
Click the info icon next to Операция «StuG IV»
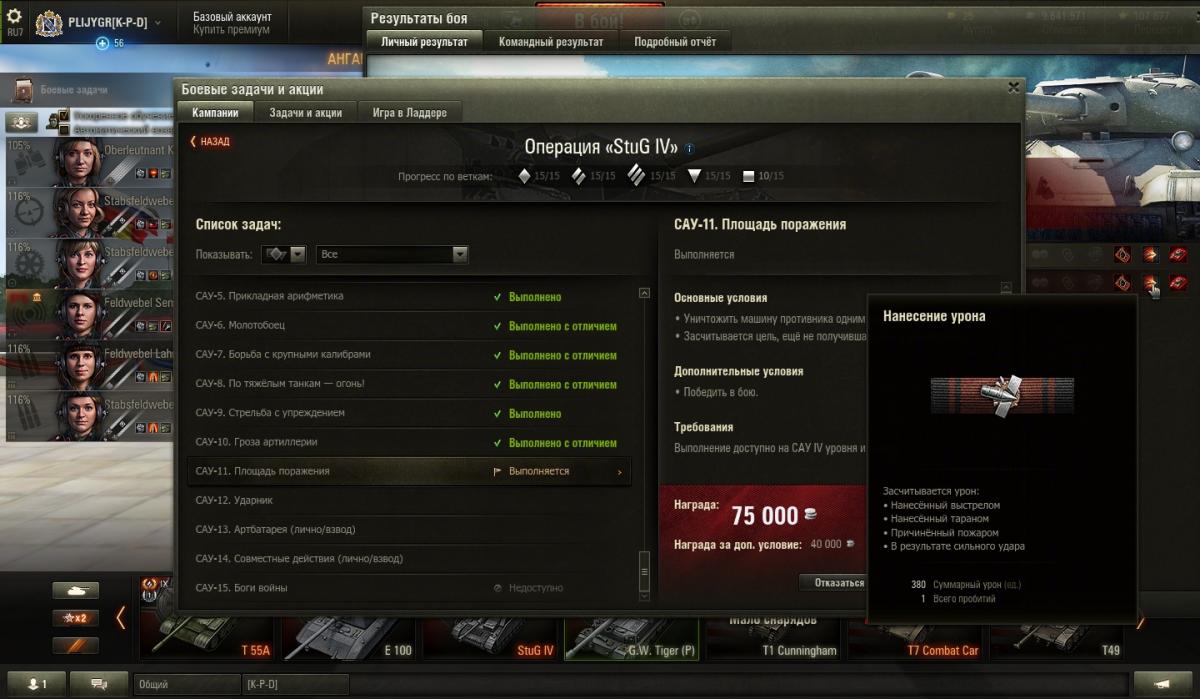pos(689,148)
